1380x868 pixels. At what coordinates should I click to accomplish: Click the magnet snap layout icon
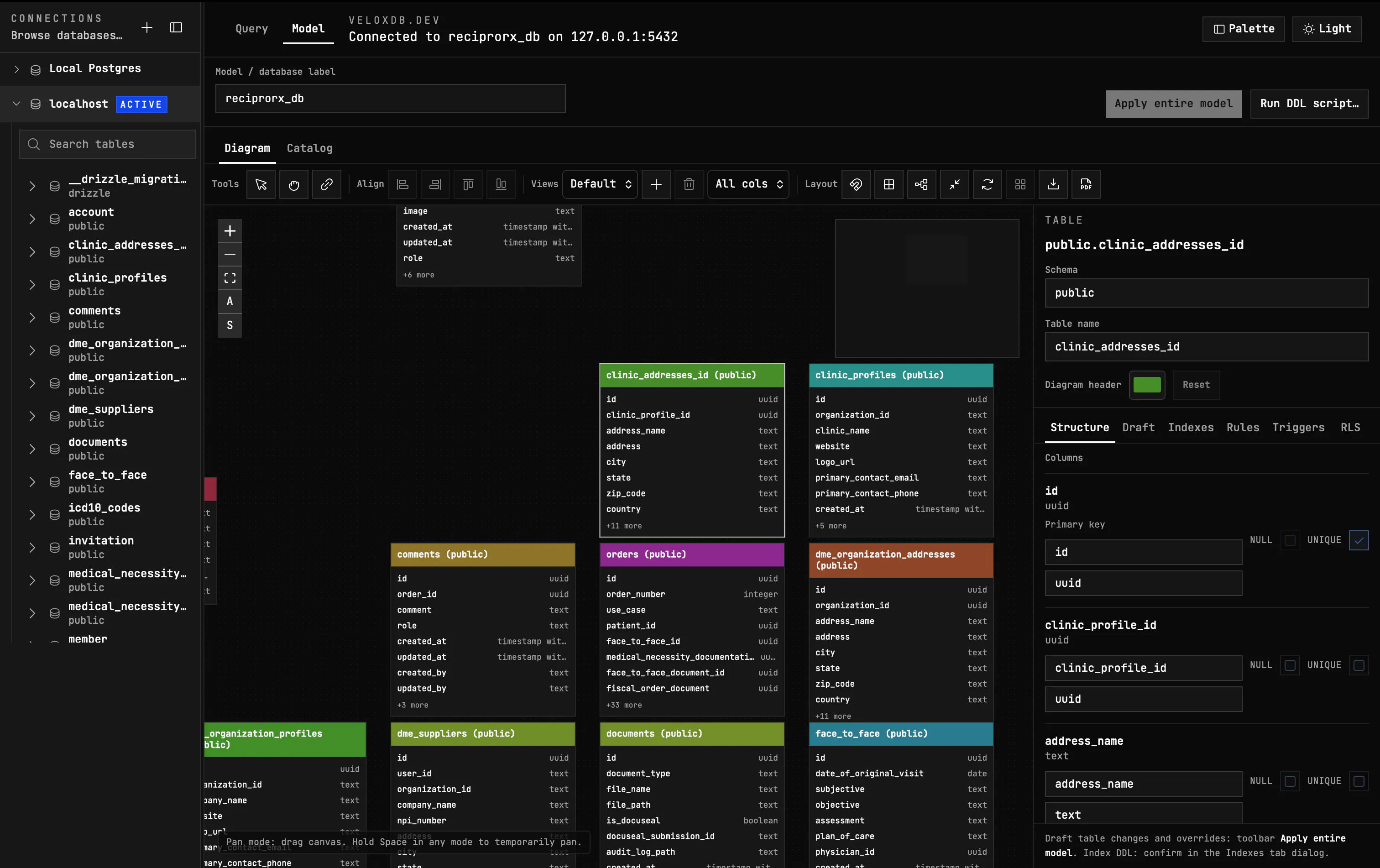pyautogui.click(x=856, y=184)
